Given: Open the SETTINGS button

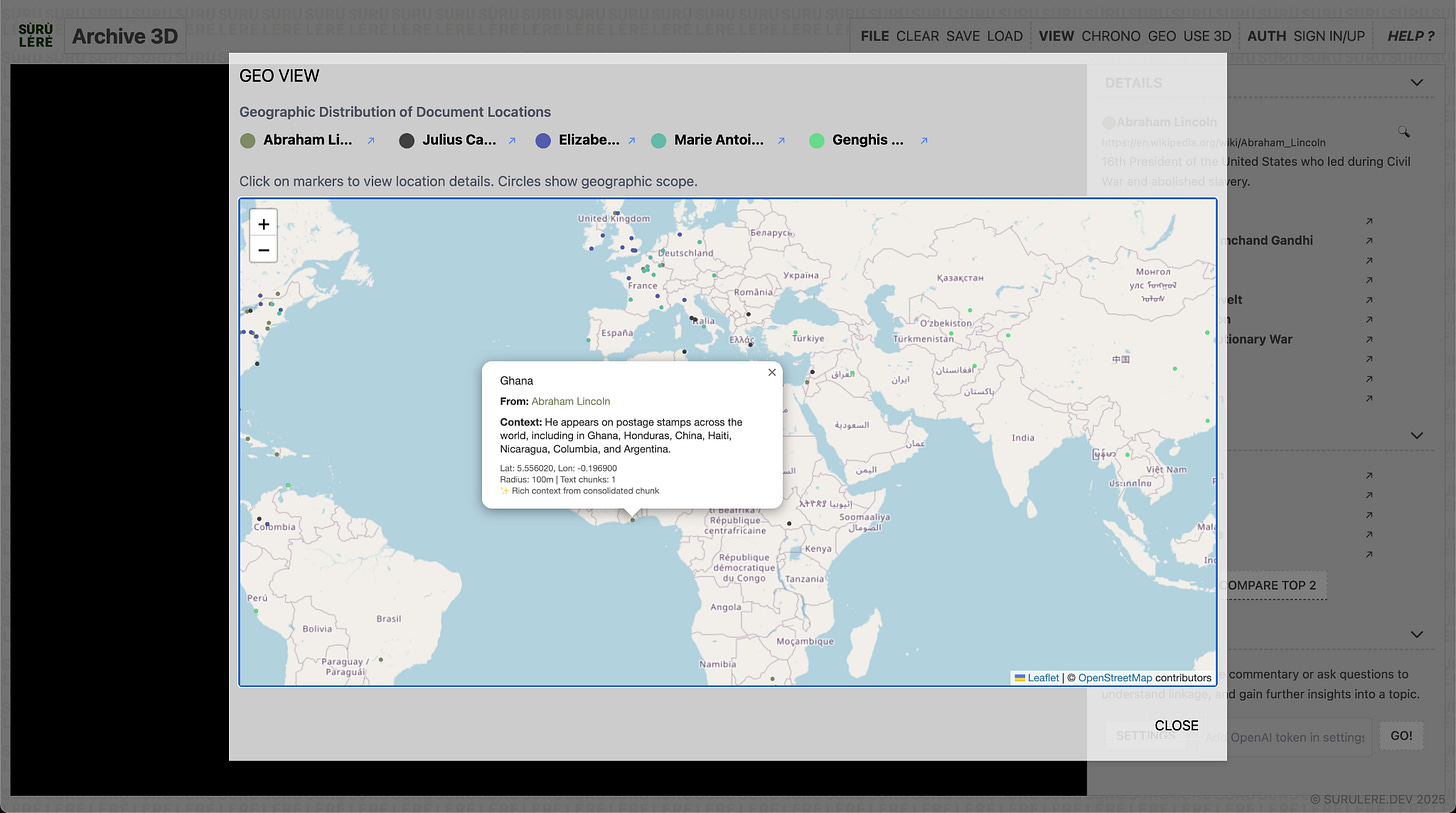Looking at the screenshot, I should (x=1146, y=736).
